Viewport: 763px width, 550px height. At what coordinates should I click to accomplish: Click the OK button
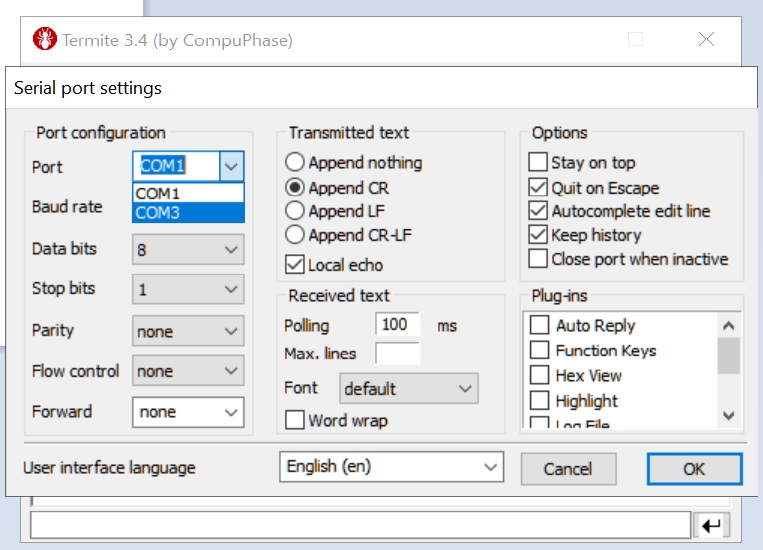point(694,468)
